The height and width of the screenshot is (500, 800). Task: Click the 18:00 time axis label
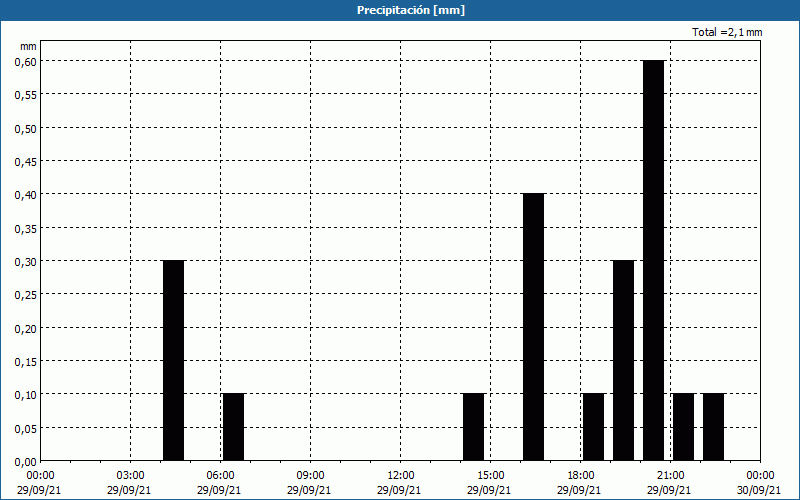tap(581, 476)
